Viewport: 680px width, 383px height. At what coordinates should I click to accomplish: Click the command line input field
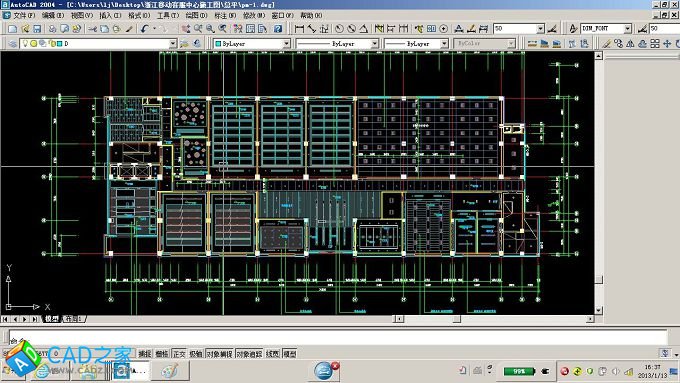337,337
